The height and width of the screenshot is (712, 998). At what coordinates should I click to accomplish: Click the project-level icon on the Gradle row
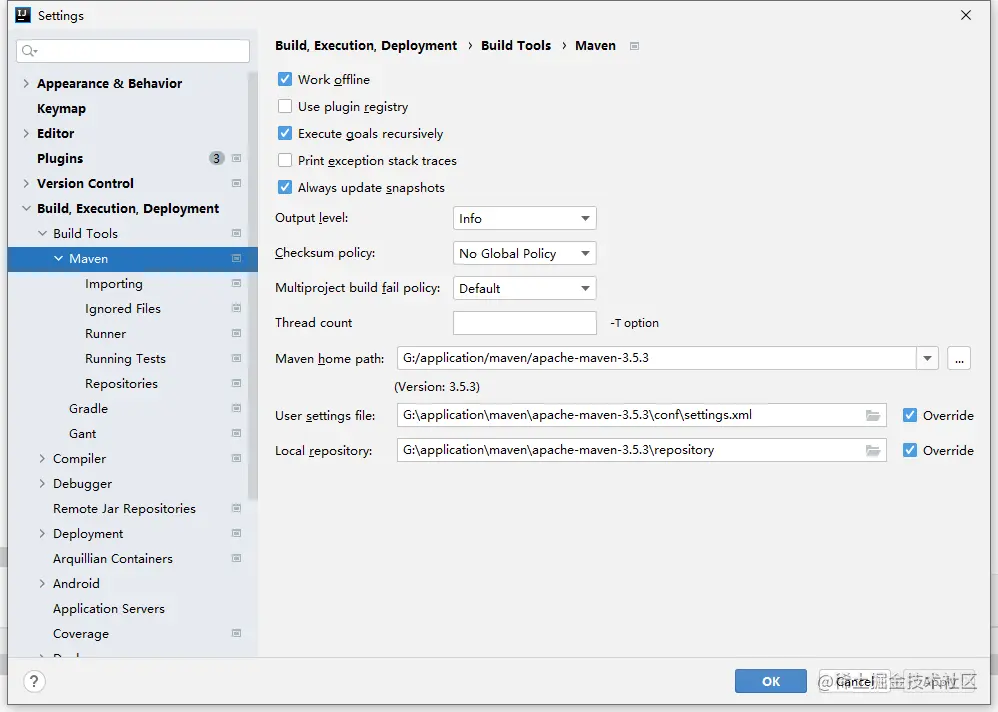(x=236, y=408)
